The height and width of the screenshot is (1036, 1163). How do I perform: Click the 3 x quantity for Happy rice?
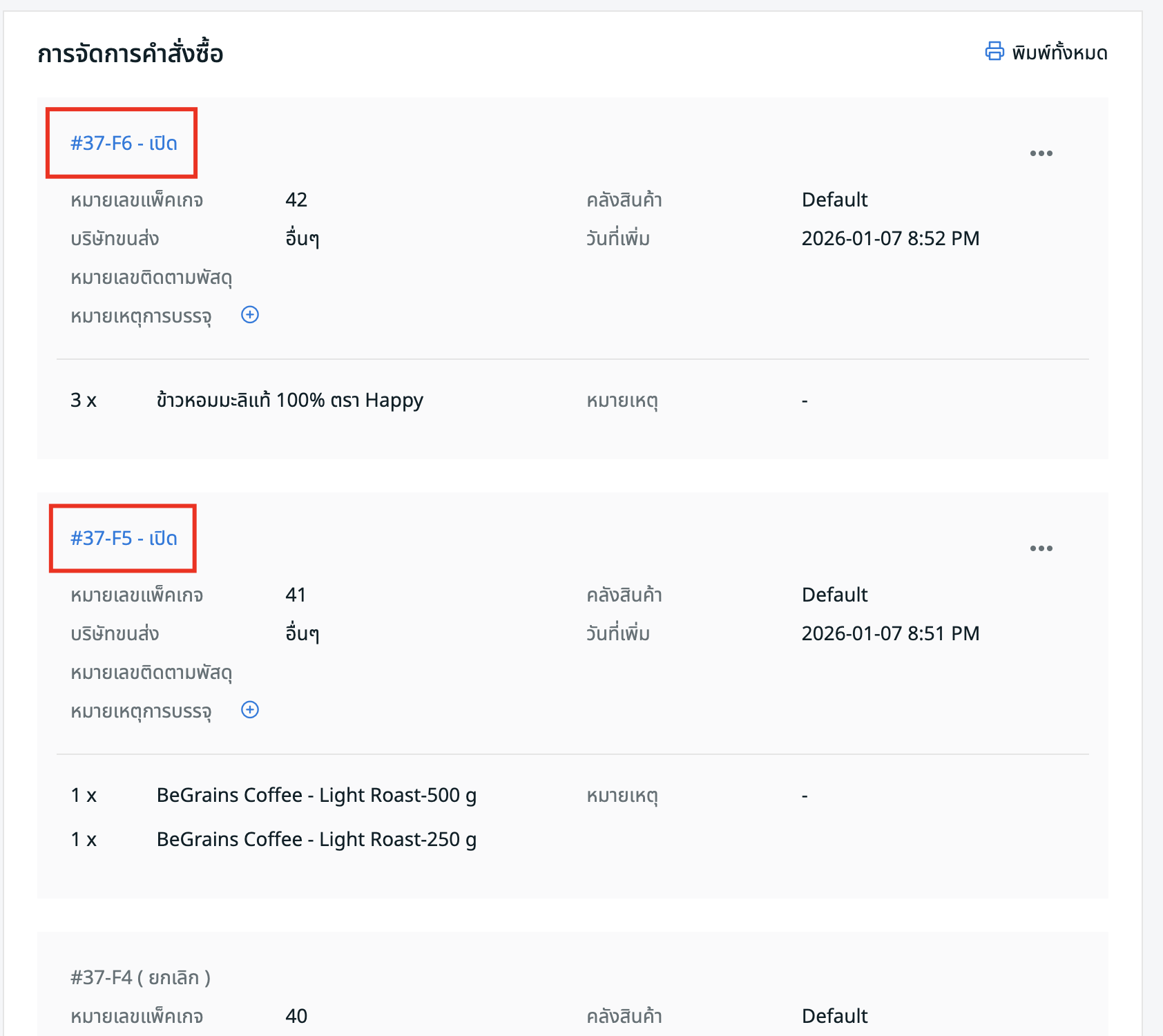(x=84, y=401)
